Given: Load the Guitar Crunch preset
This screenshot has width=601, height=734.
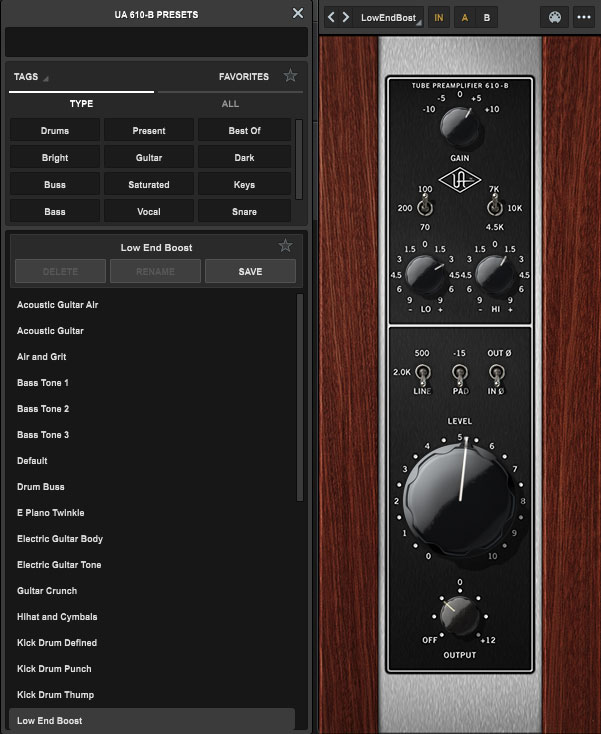Looking at the screenshot, I should [152, 591].
